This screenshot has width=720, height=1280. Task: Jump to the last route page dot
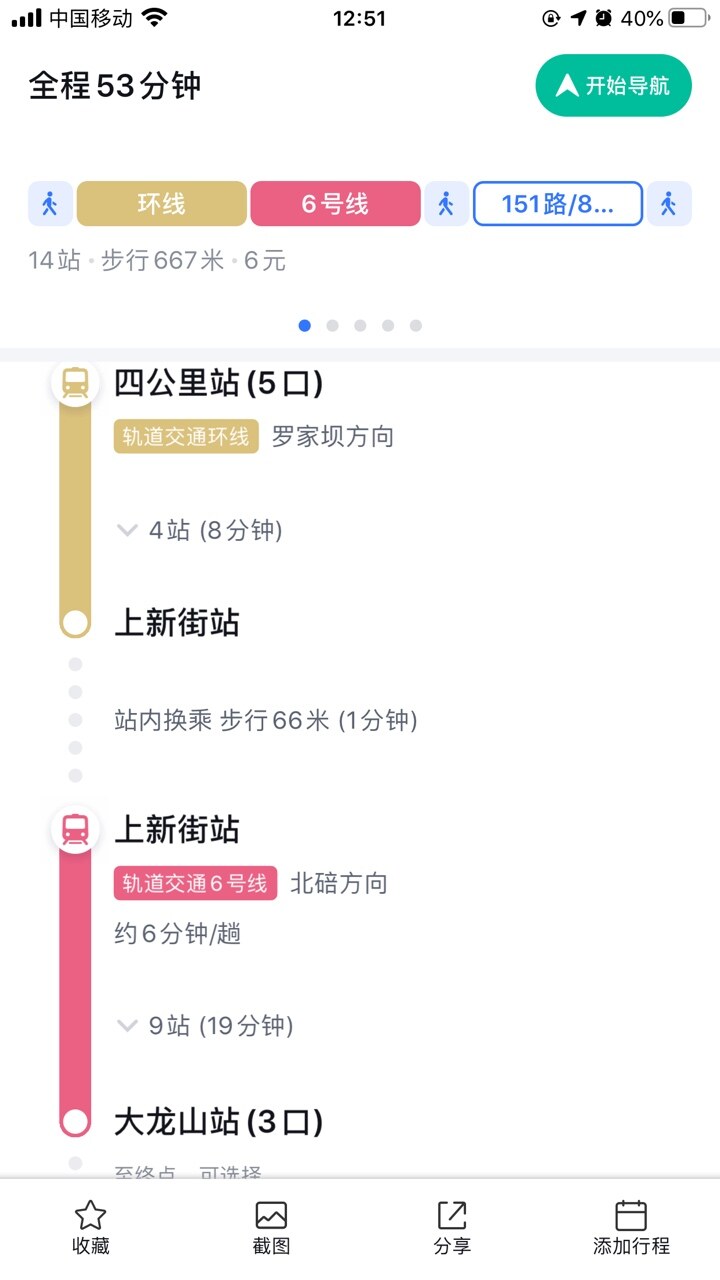point(416,325)
